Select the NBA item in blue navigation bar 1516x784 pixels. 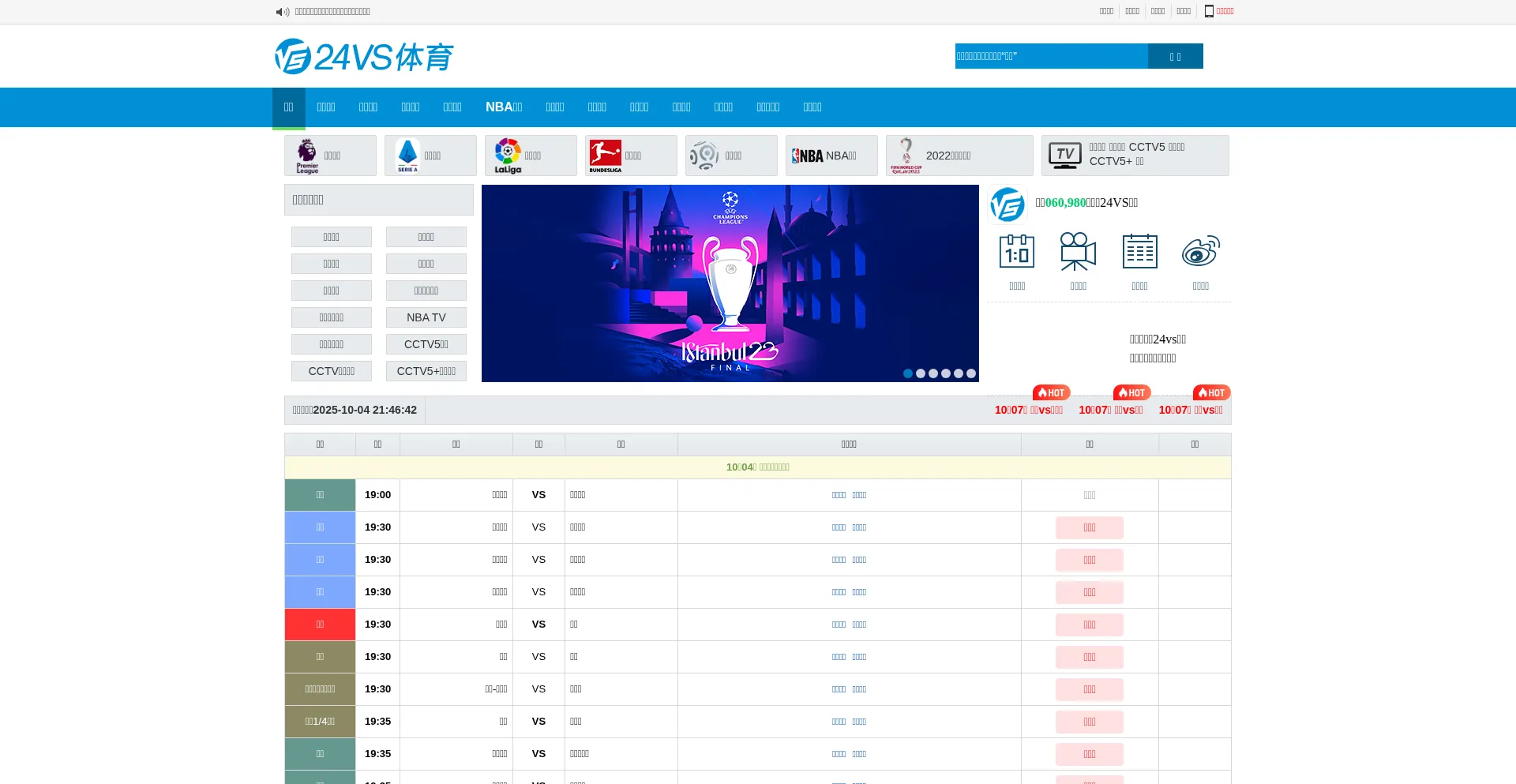[504, 107]
